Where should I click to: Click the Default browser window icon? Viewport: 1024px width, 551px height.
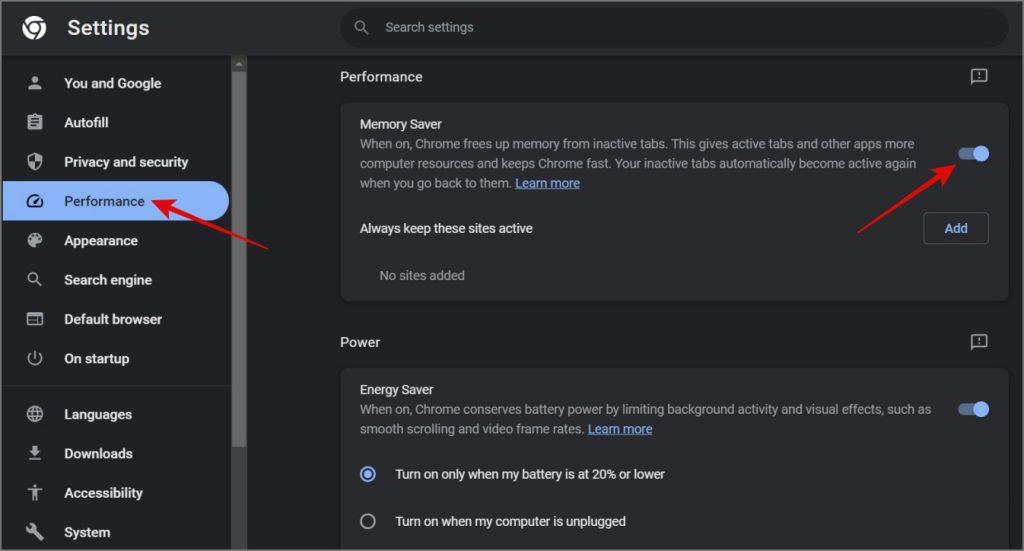pos(35,319)
